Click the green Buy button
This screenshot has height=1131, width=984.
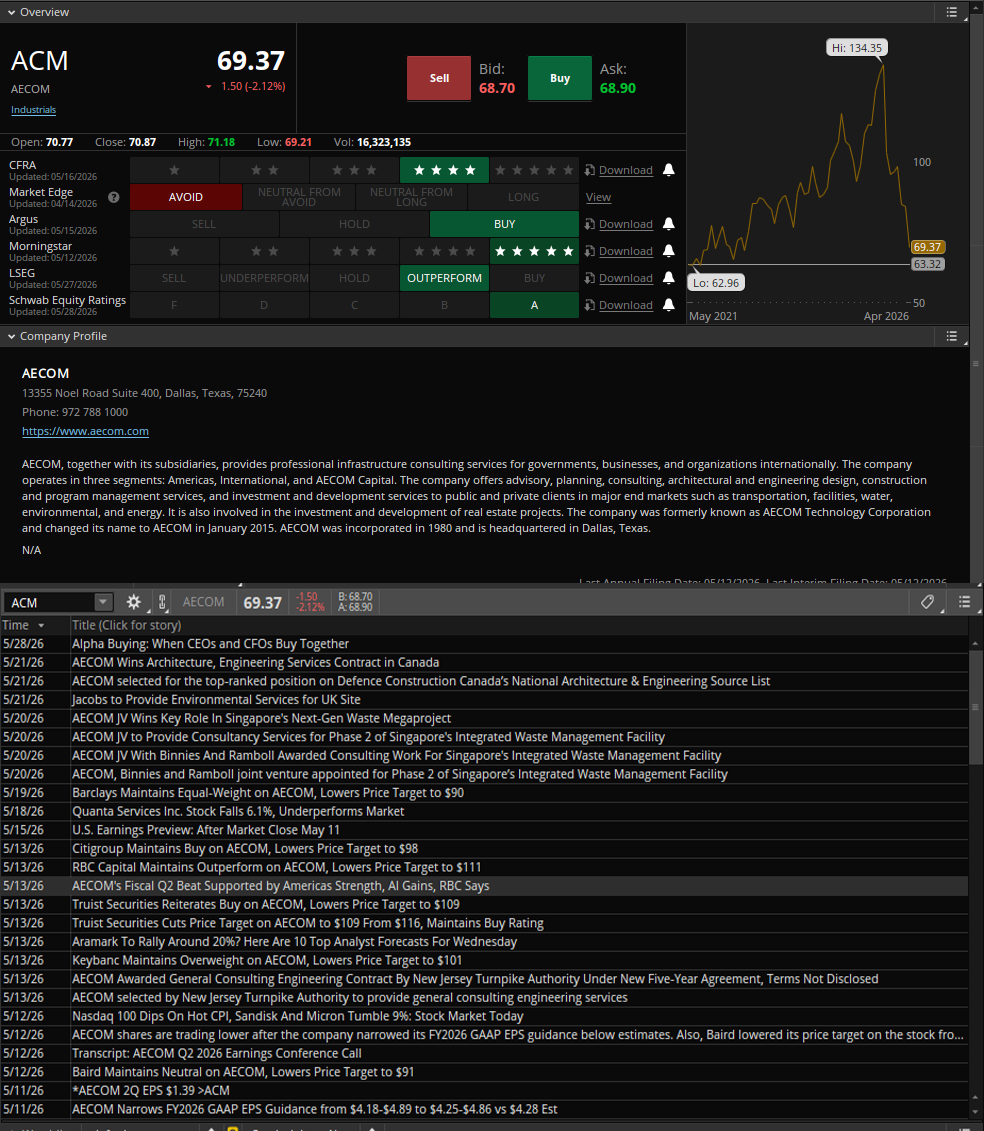pyautogui.click(x=560, y=78)
